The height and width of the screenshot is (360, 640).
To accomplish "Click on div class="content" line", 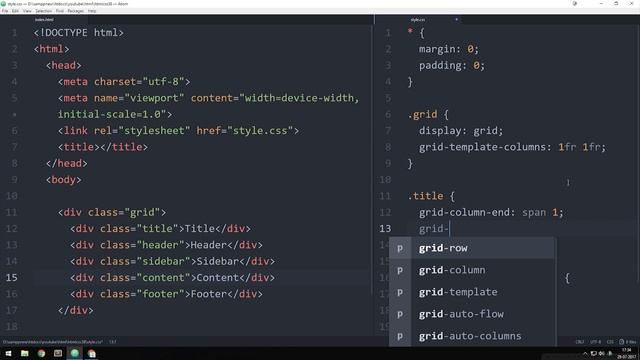I will click(173, 278).
